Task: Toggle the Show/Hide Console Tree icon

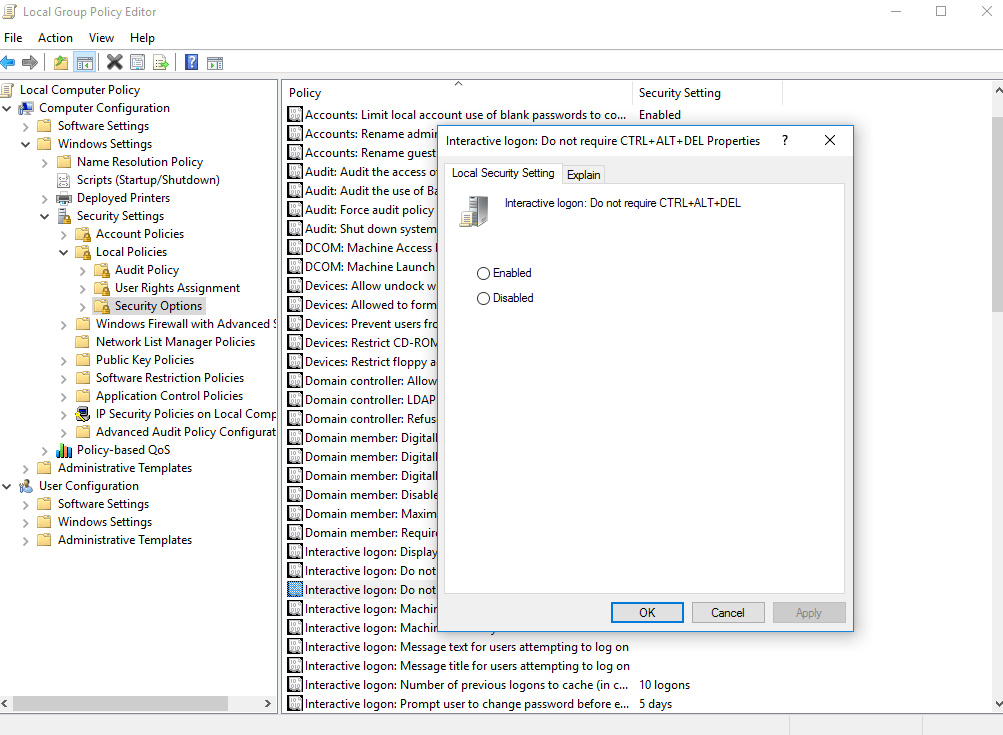Action: point(84,62)
